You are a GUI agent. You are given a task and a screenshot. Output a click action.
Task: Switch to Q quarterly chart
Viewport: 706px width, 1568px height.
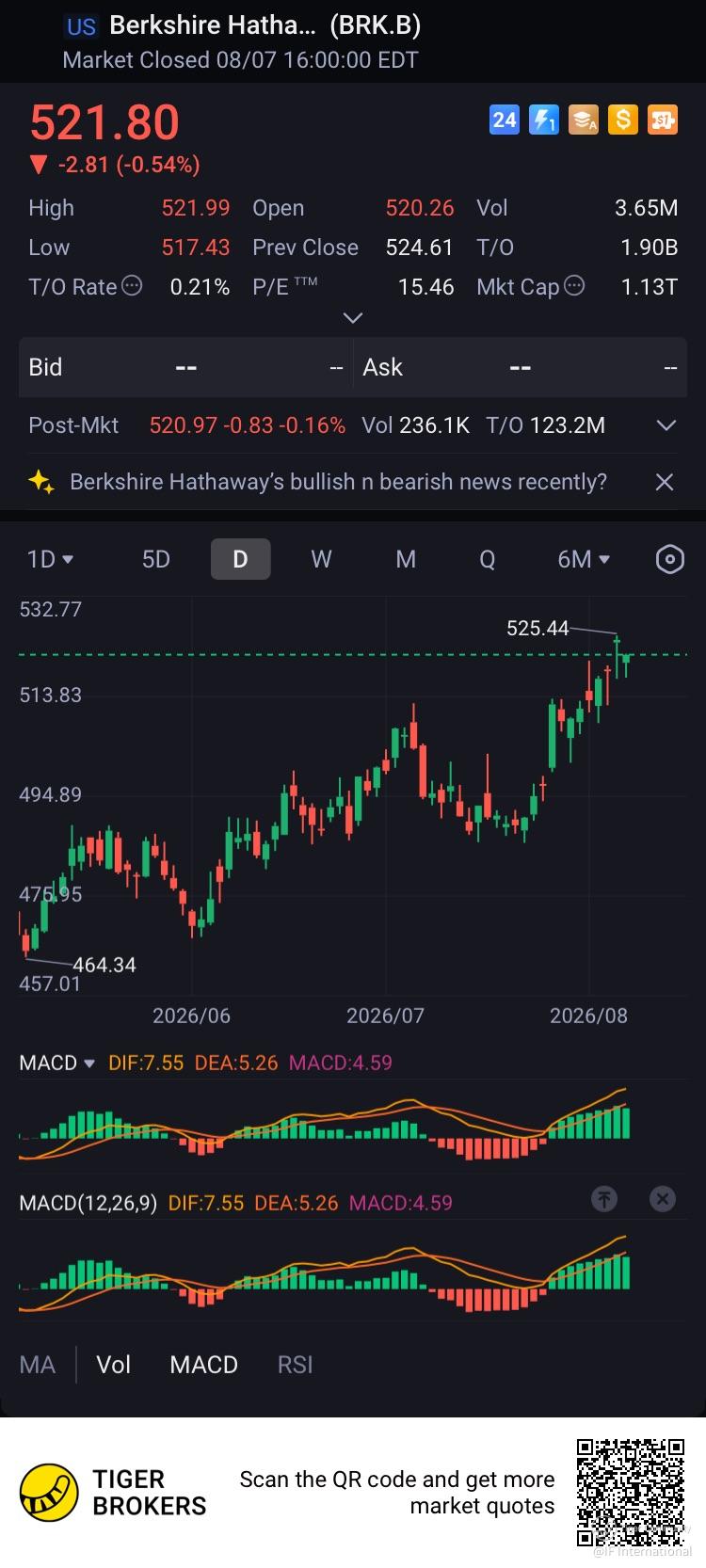click(x=487, y=559)
